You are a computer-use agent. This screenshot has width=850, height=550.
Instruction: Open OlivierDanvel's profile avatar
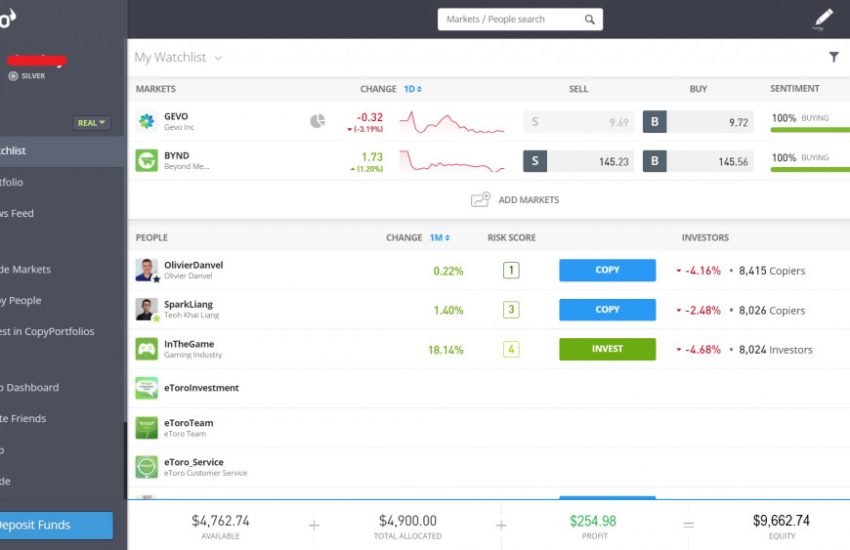[x=146, y=270]
